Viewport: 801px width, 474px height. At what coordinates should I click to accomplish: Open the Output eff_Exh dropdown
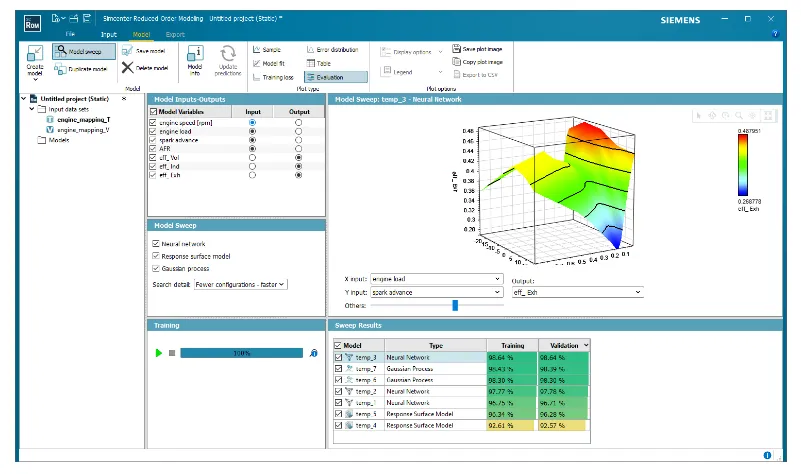[x=577, y=292]
